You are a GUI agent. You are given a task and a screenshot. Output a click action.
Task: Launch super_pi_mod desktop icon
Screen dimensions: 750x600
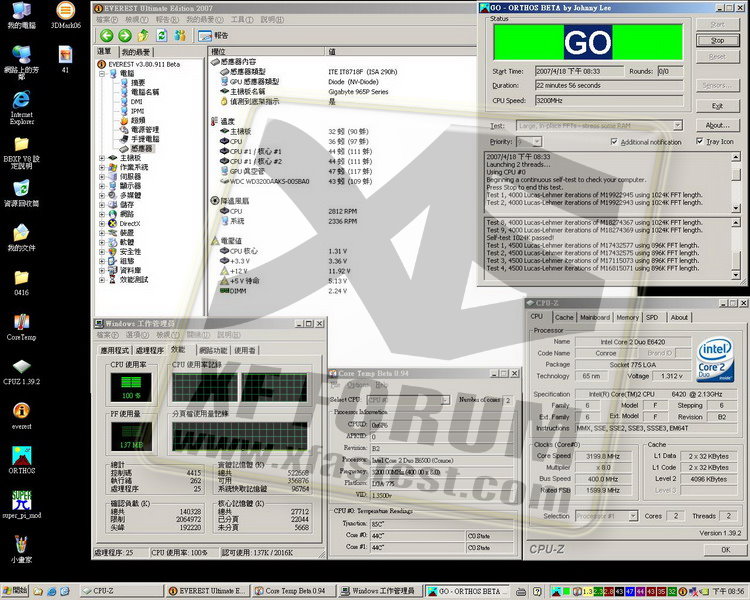(x=22, y=505)
